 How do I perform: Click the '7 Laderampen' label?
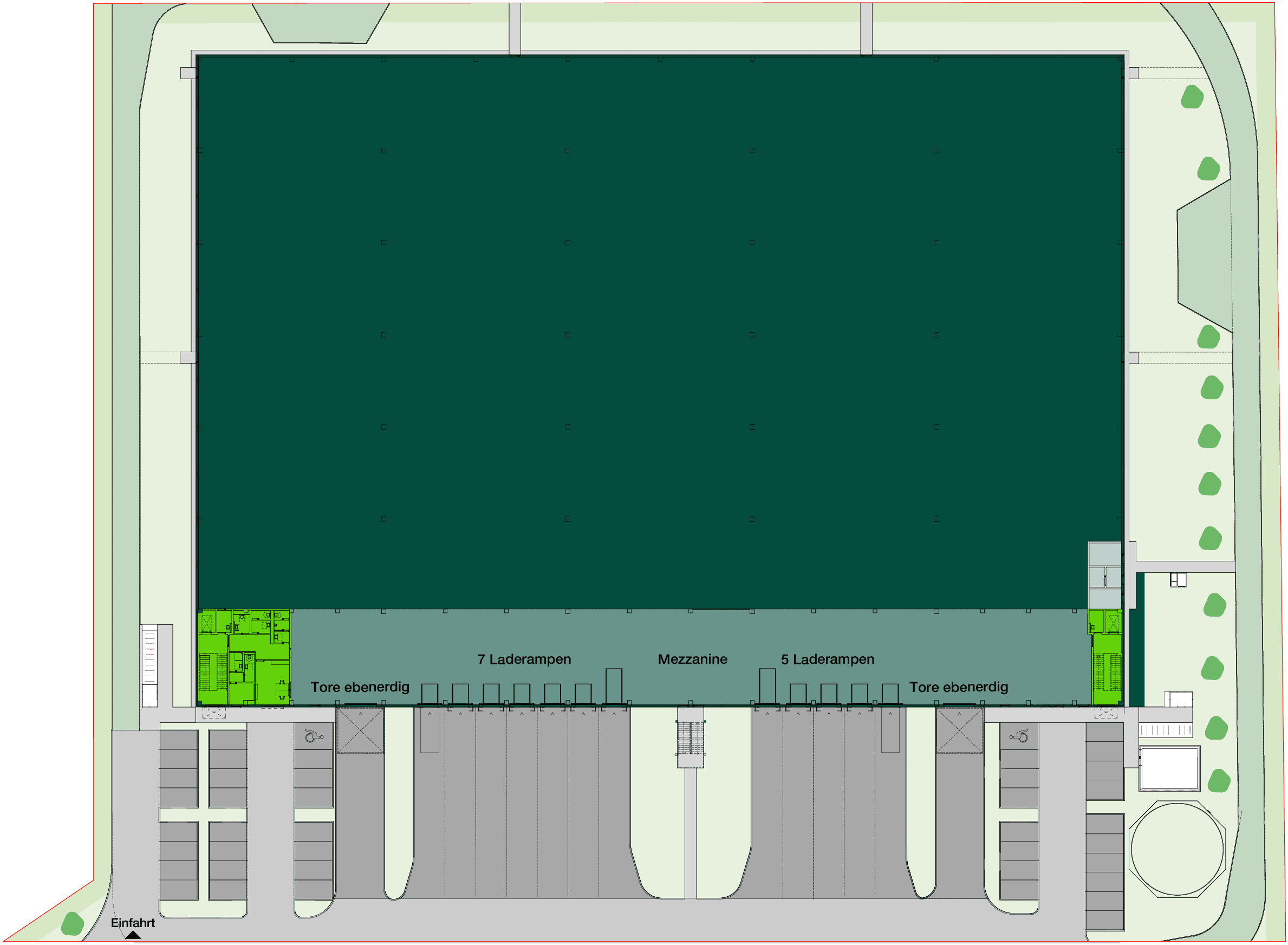click(x=524, y=659)
